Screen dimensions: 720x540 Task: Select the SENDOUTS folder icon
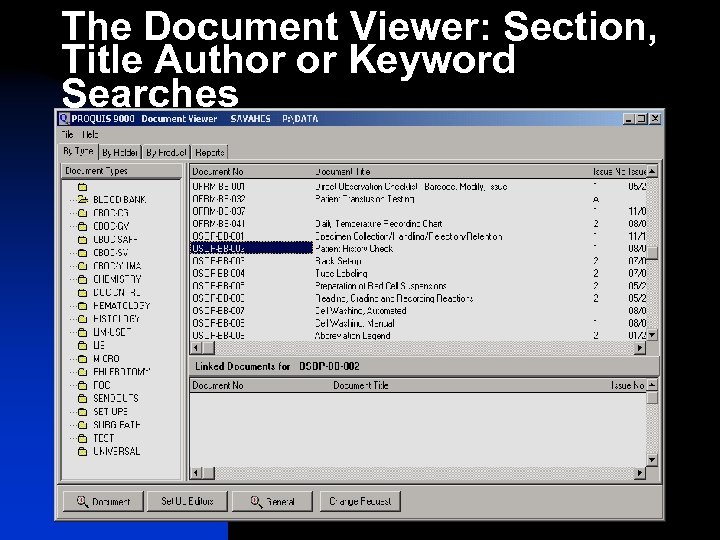[x=82, y=398]
